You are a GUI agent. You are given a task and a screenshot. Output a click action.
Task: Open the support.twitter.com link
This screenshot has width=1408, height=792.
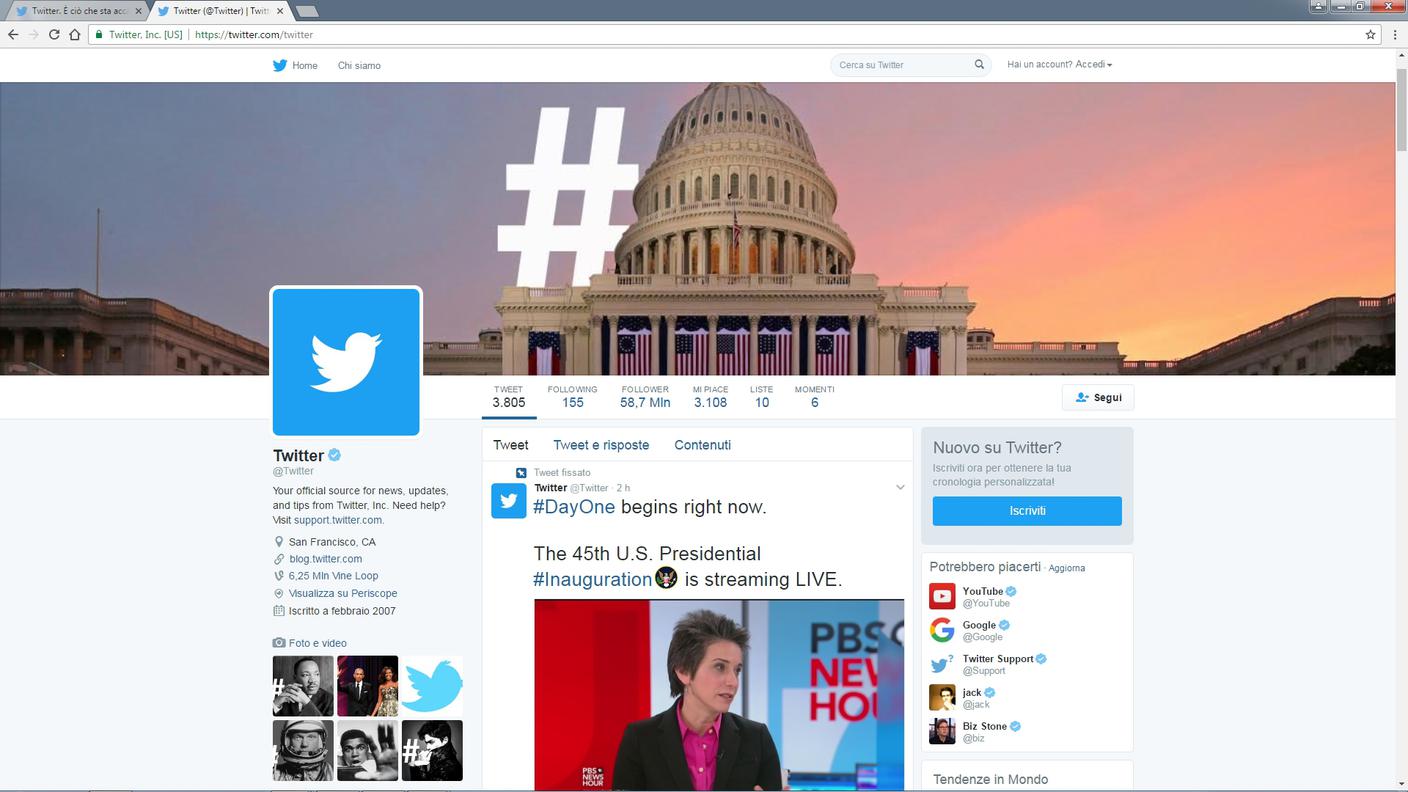pyautogui.click(x=338, y=520)
